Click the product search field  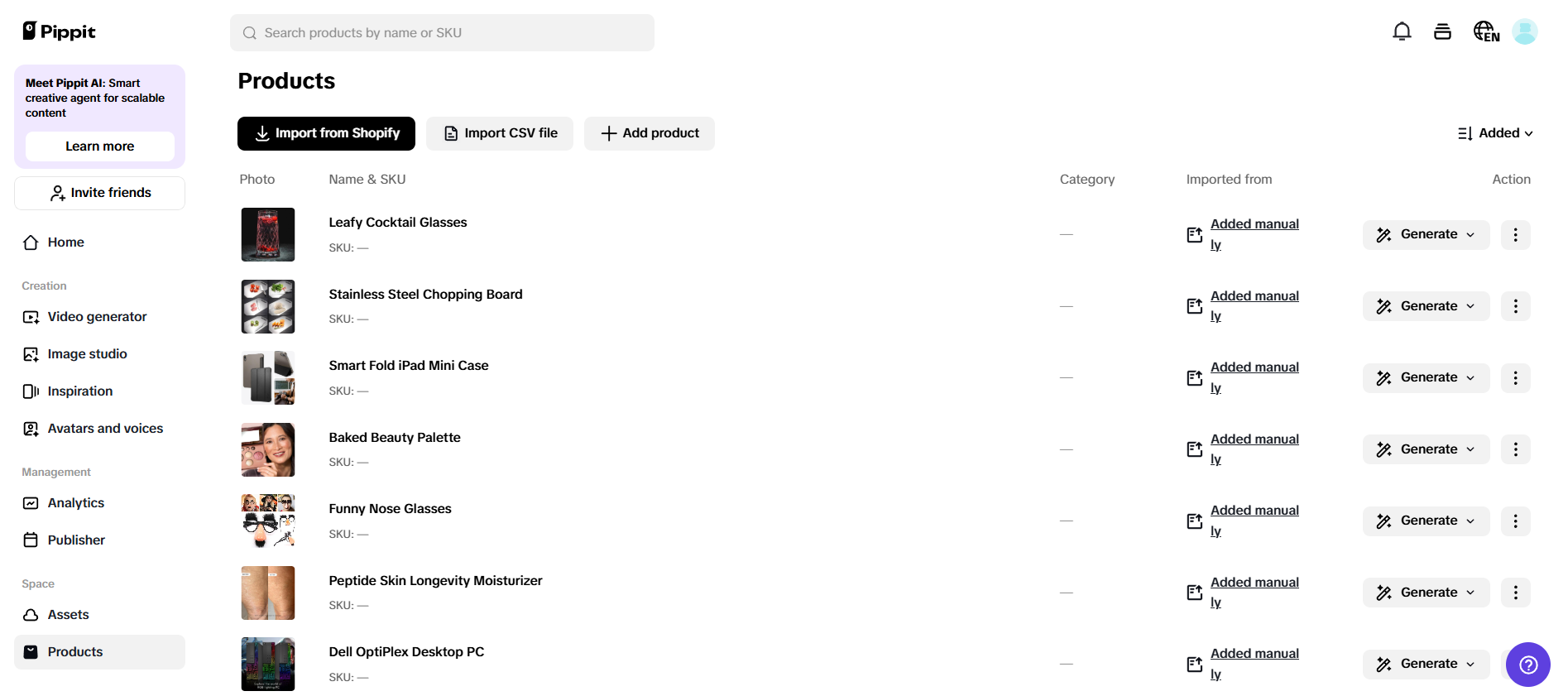pyautogui.click(x=442, y=32)
